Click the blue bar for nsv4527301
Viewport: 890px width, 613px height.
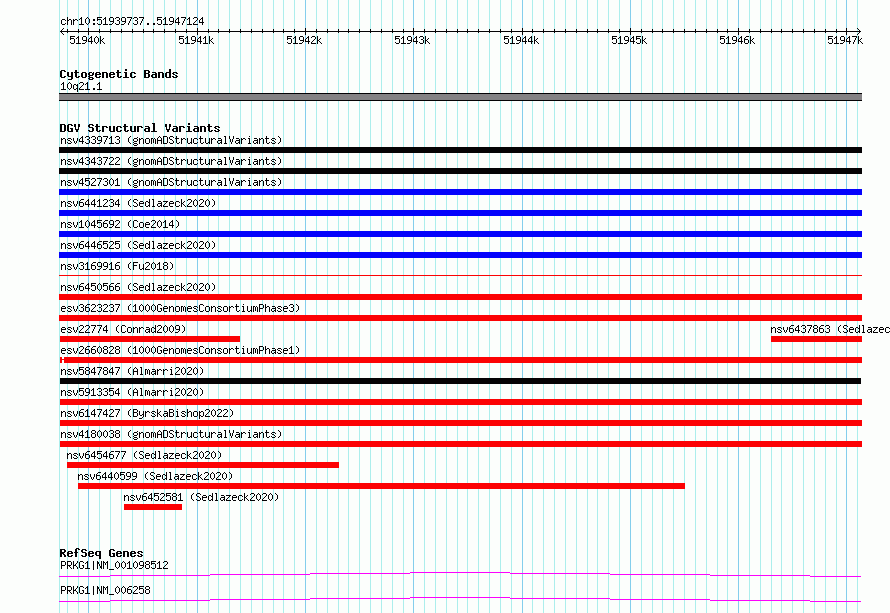[x=460, y=192]
